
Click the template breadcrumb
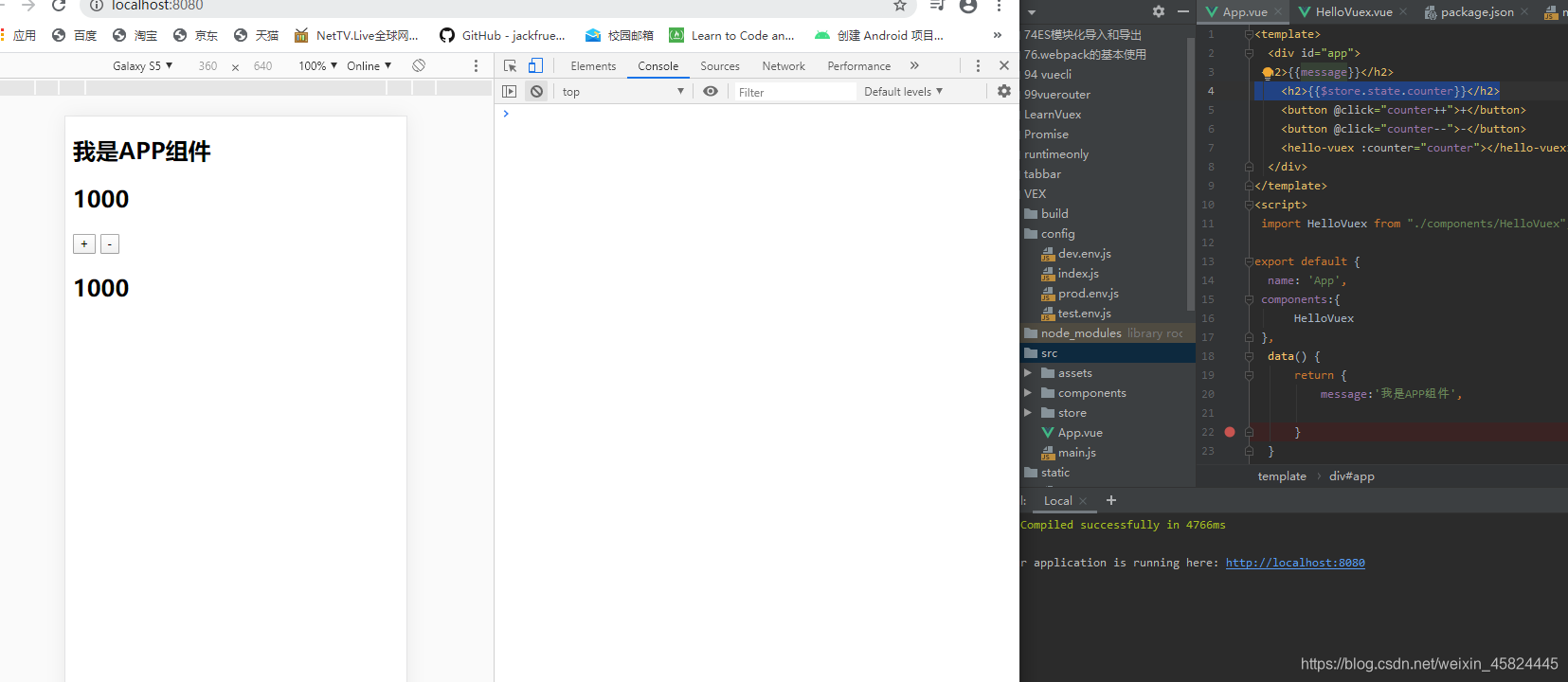1282,476
